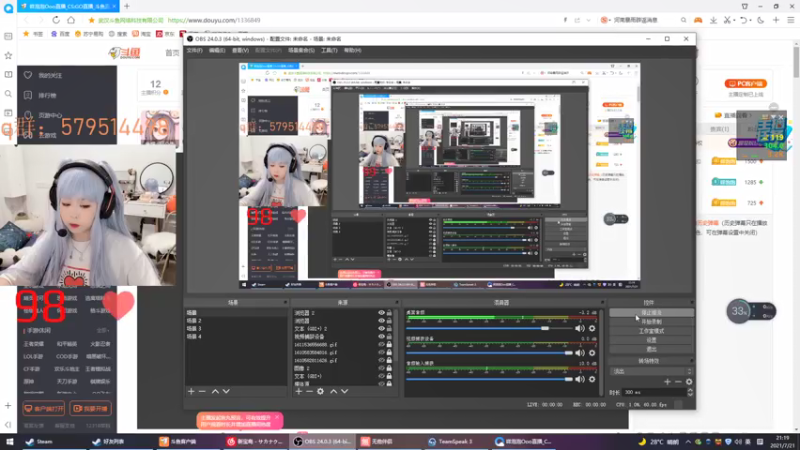This screenshot has width=800, height=450.
Task: Remove scene transition with minus icon
Action: point(678,382)
